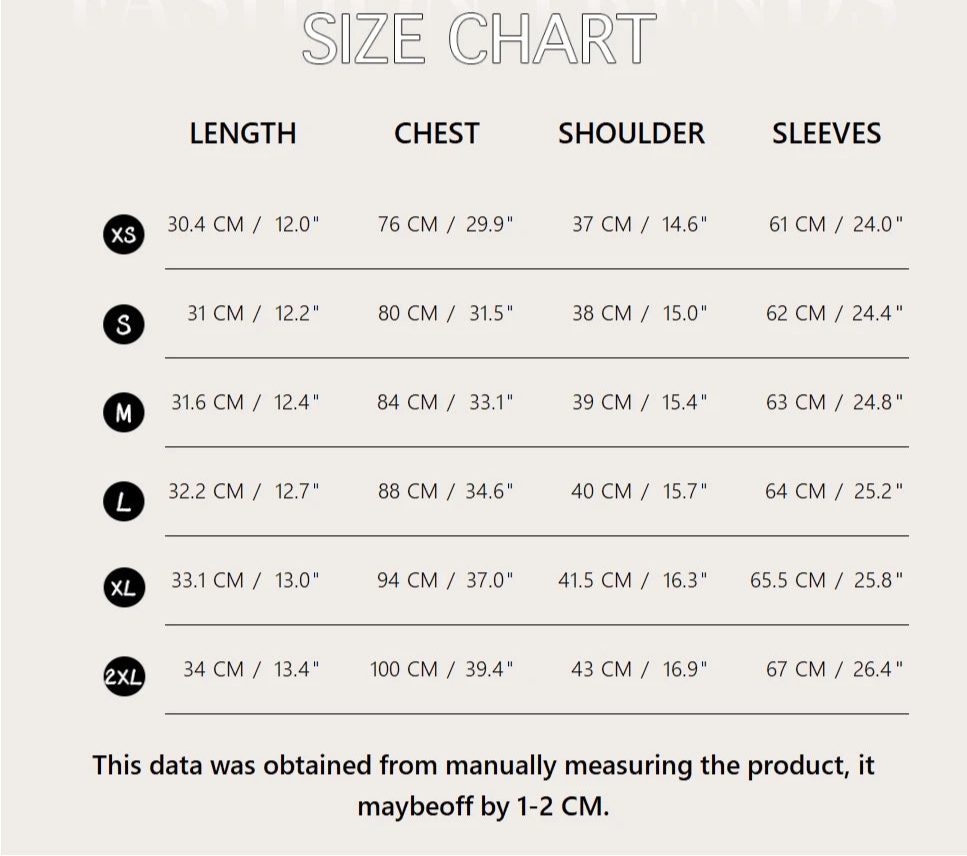Click the SLEEVES column header
This screenshot has width=967, height=856.
click(827, 133)
